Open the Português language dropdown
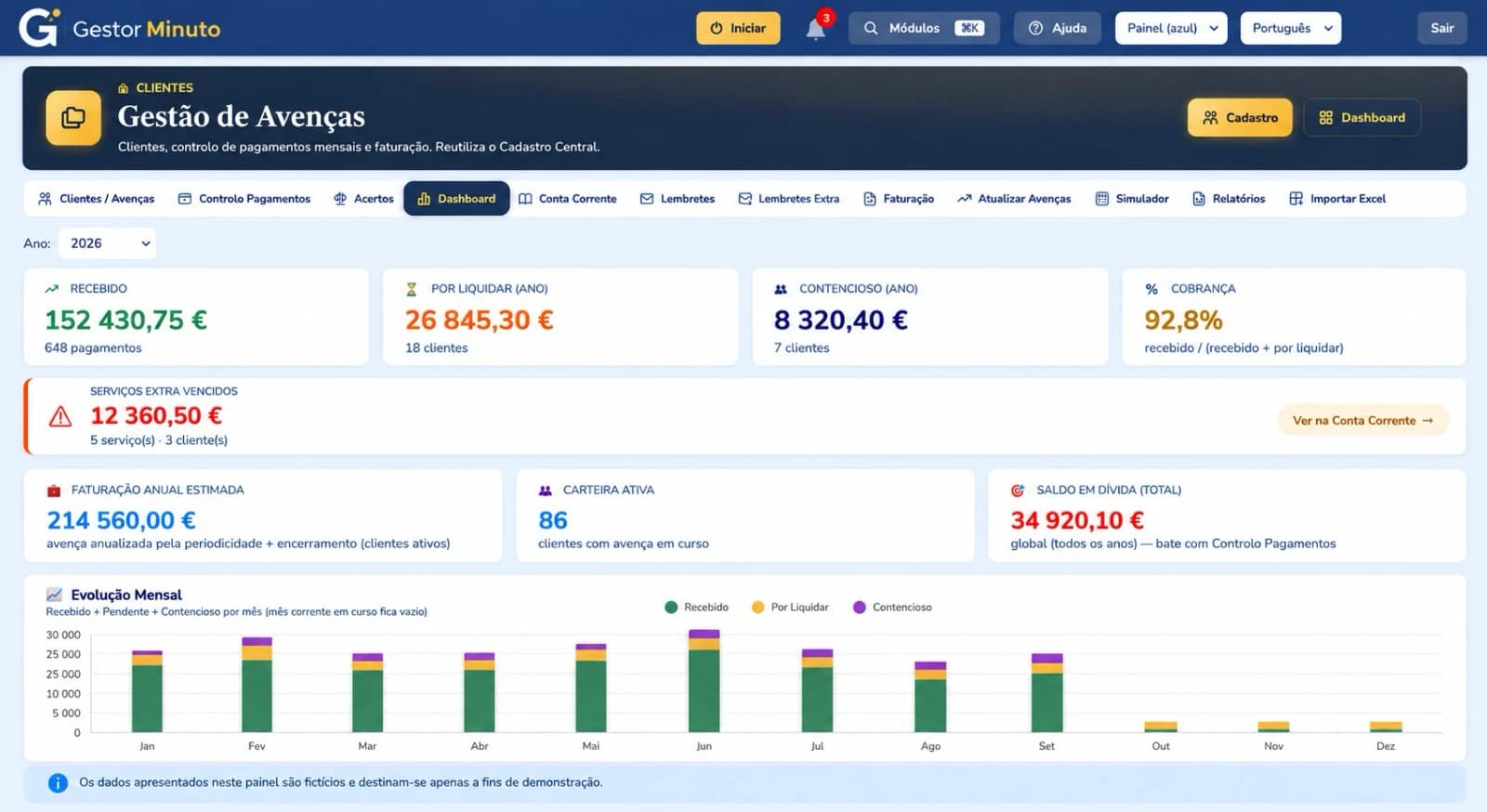This screenshot has width=1487, height=812. tap(1291, 28)
